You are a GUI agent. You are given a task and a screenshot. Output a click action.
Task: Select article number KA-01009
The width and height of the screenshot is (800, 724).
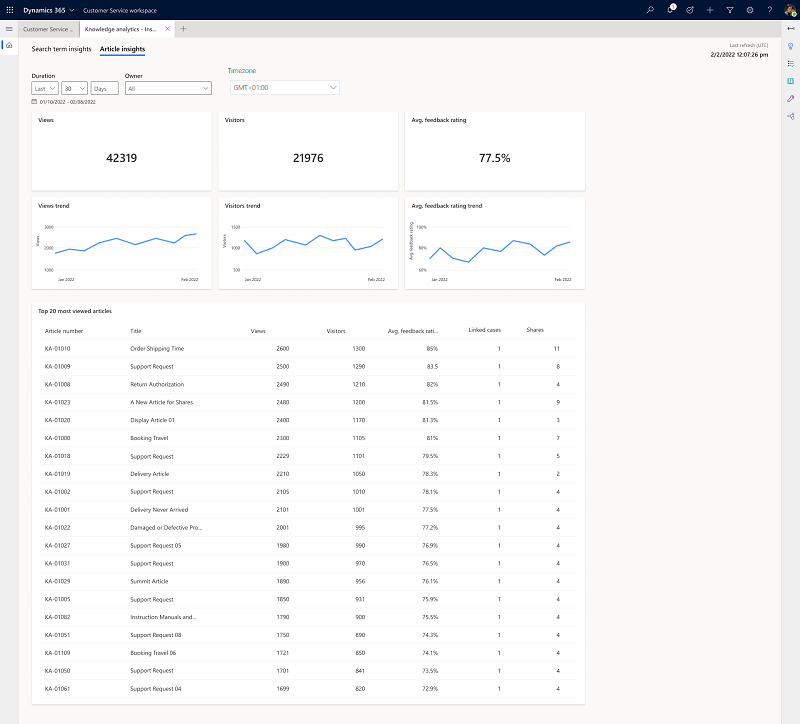[58, 367]
